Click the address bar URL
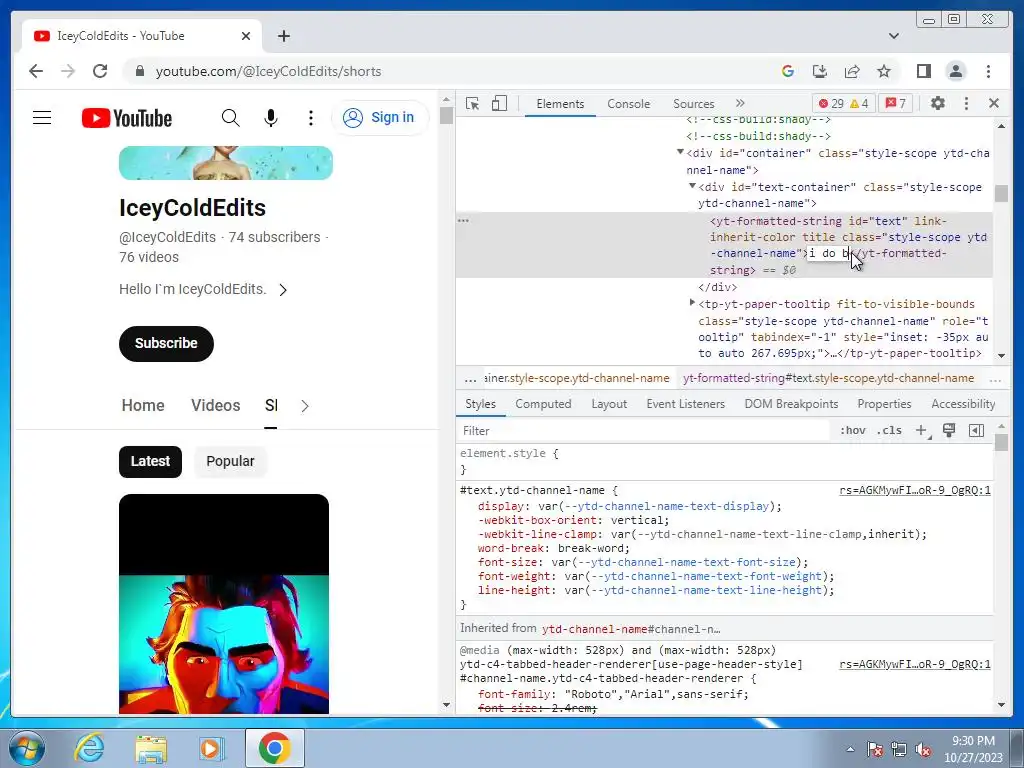The width and height of the screenshot is (1024, 768). click(x=268, y=71)
